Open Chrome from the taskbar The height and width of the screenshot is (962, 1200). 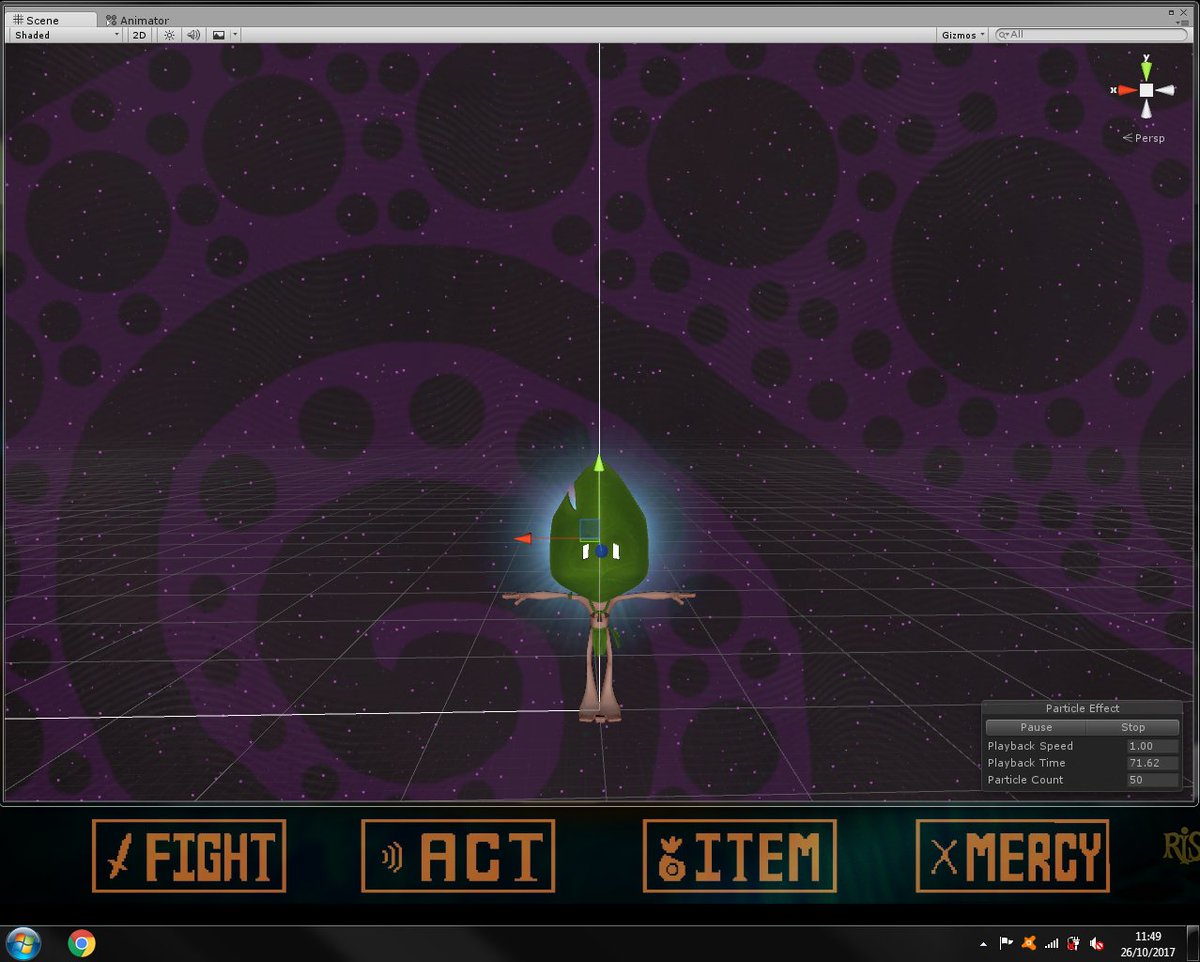click(82, 943)
